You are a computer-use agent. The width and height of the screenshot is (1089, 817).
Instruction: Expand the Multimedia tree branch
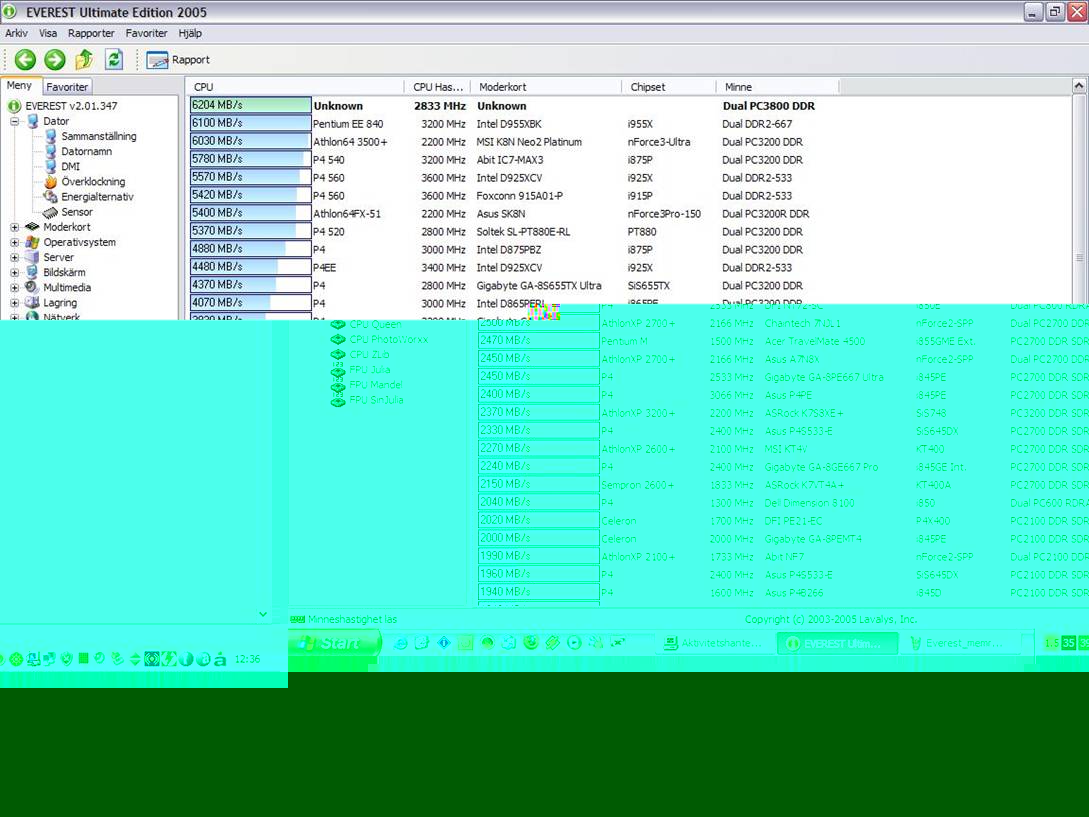coord(15,288)
